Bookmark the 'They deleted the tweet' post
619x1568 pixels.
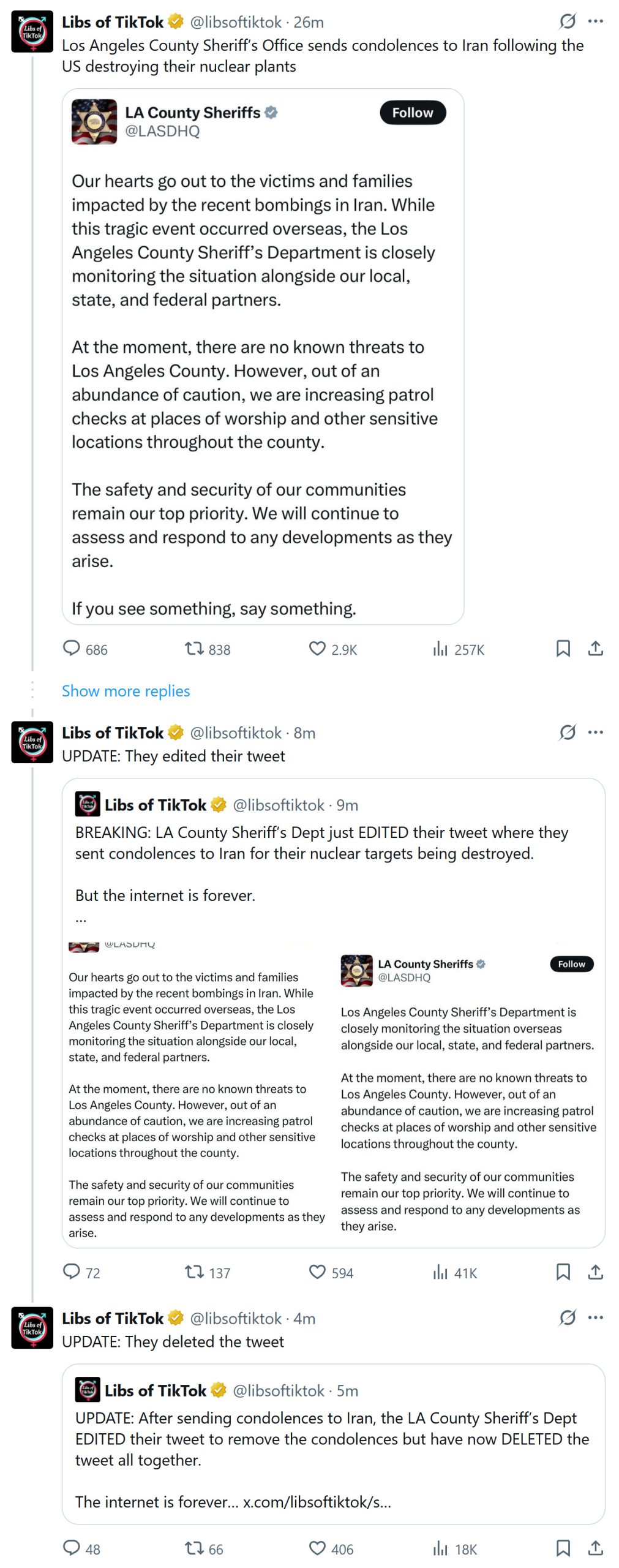(563, 1548)
